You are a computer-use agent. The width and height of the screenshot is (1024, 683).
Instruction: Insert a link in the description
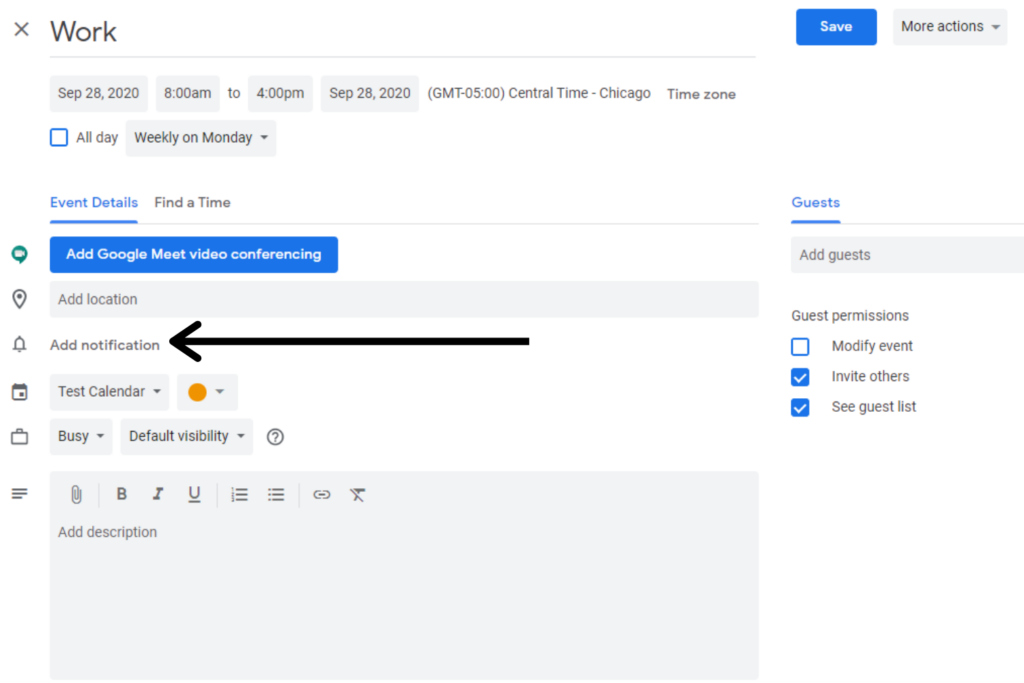(x=321, y=495)
